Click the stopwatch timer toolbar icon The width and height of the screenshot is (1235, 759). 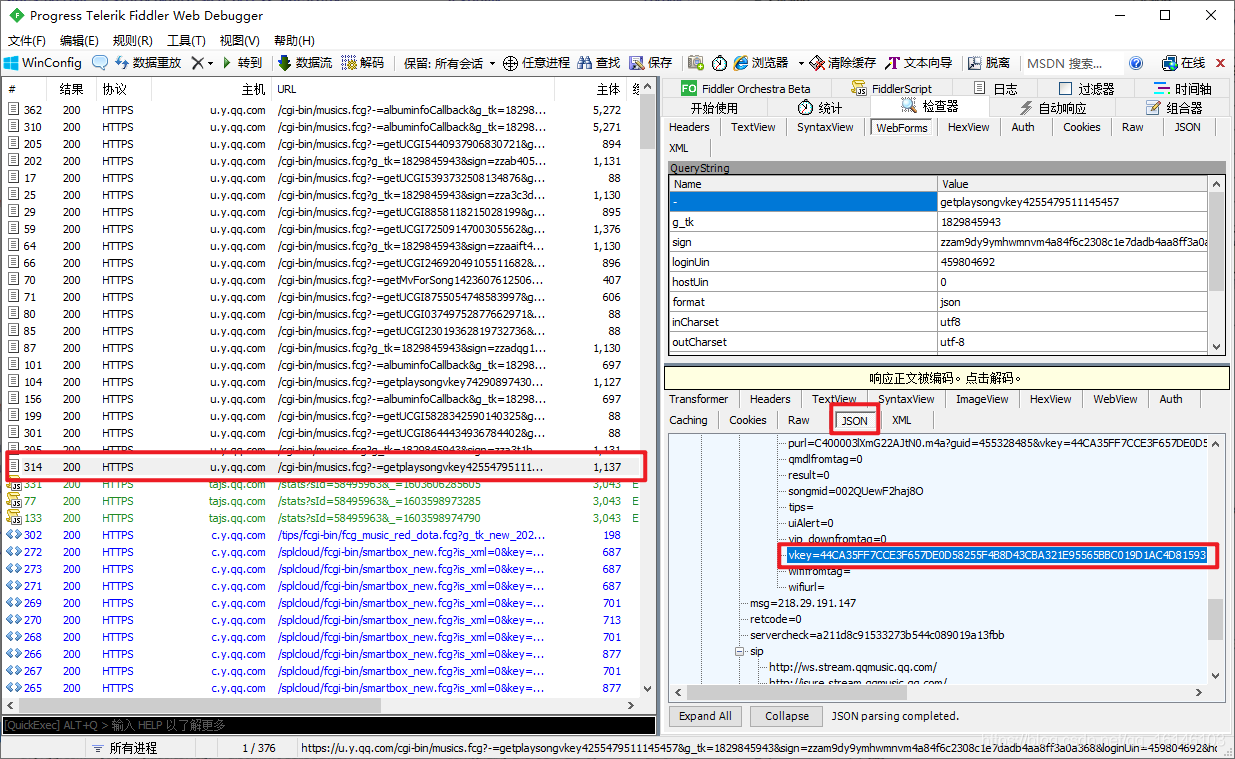pos(719,62)
